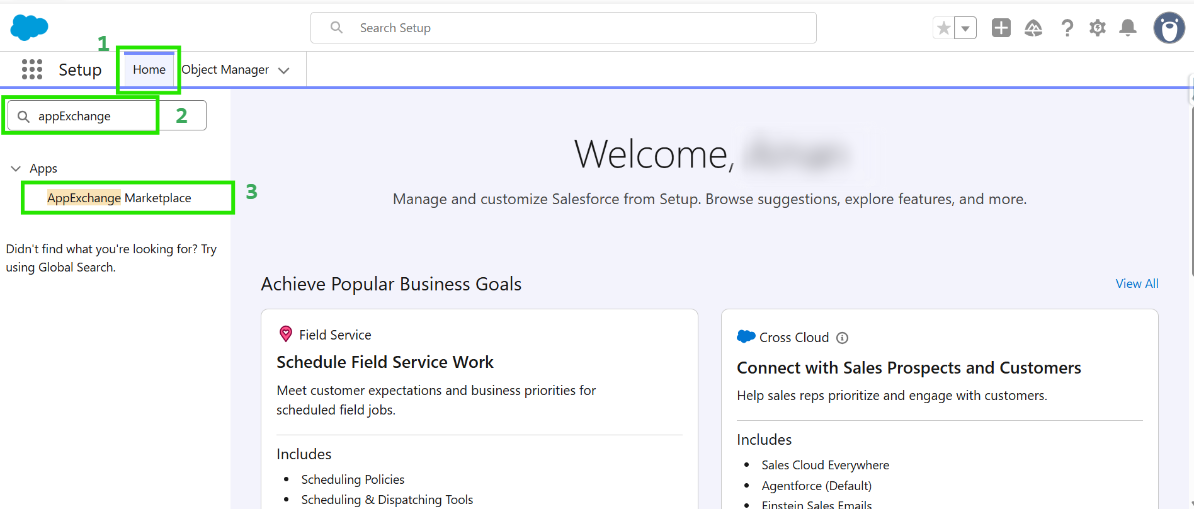Open the AppExchange Marketplace link
The image size is (1194, 509).
pyautogui.click(x=119, y=198)
